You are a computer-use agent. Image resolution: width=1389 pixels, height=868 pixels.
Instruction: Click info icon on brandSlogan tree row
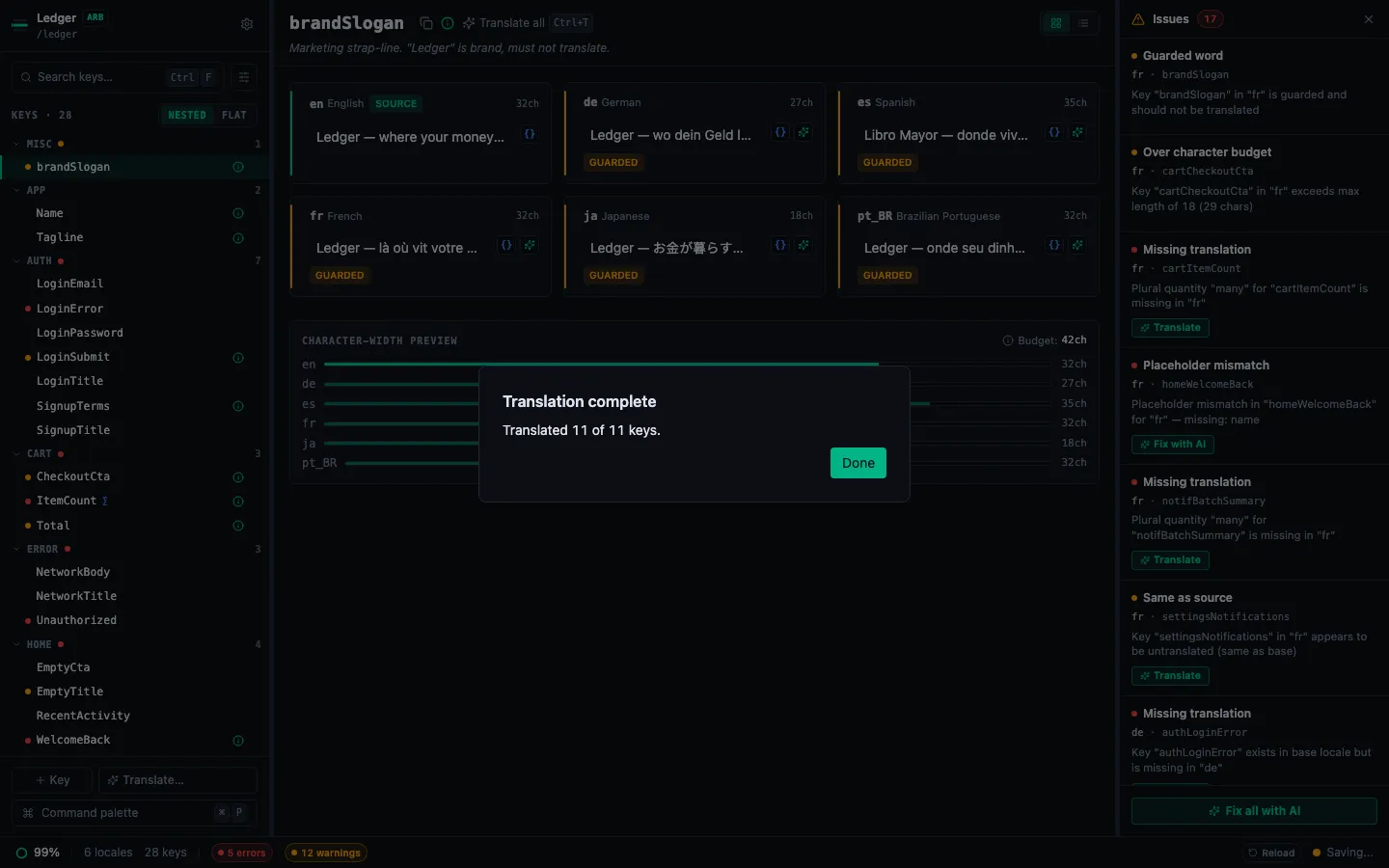click(x=238, y=167)
